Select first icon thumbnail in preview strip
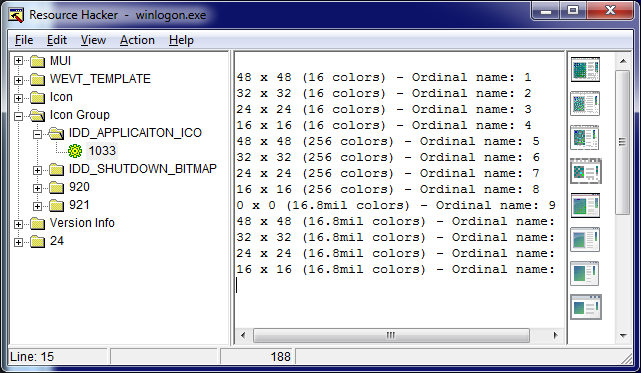Image resolution: width=641 pixels, height=373 pixels. pos(585,70)
